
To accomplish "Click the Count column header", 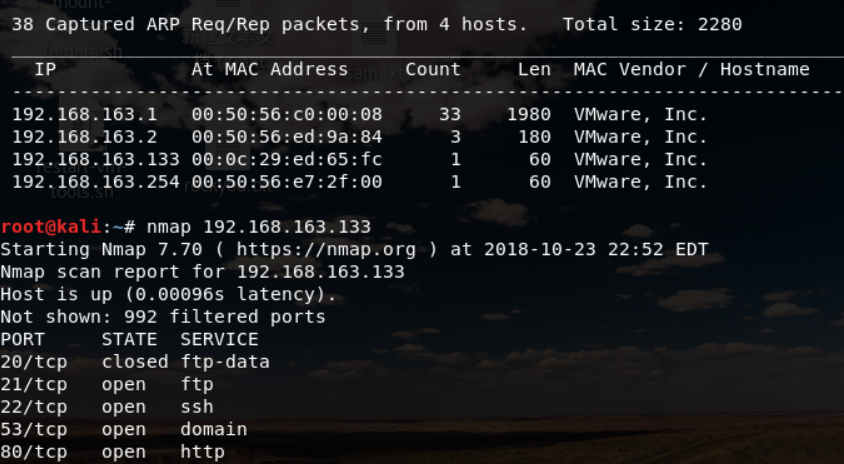I will (x=433, y=69).
